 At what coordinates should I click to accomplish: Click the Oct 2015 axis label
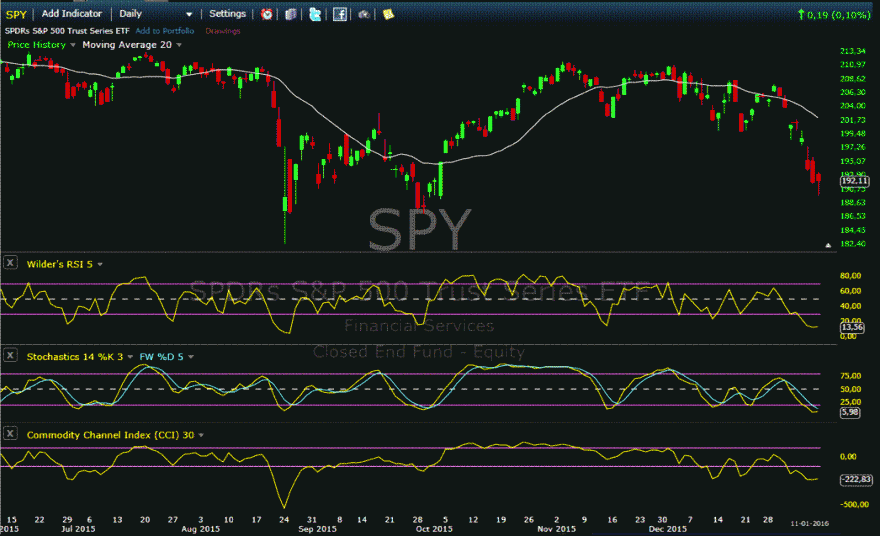[x=434, y=529]
